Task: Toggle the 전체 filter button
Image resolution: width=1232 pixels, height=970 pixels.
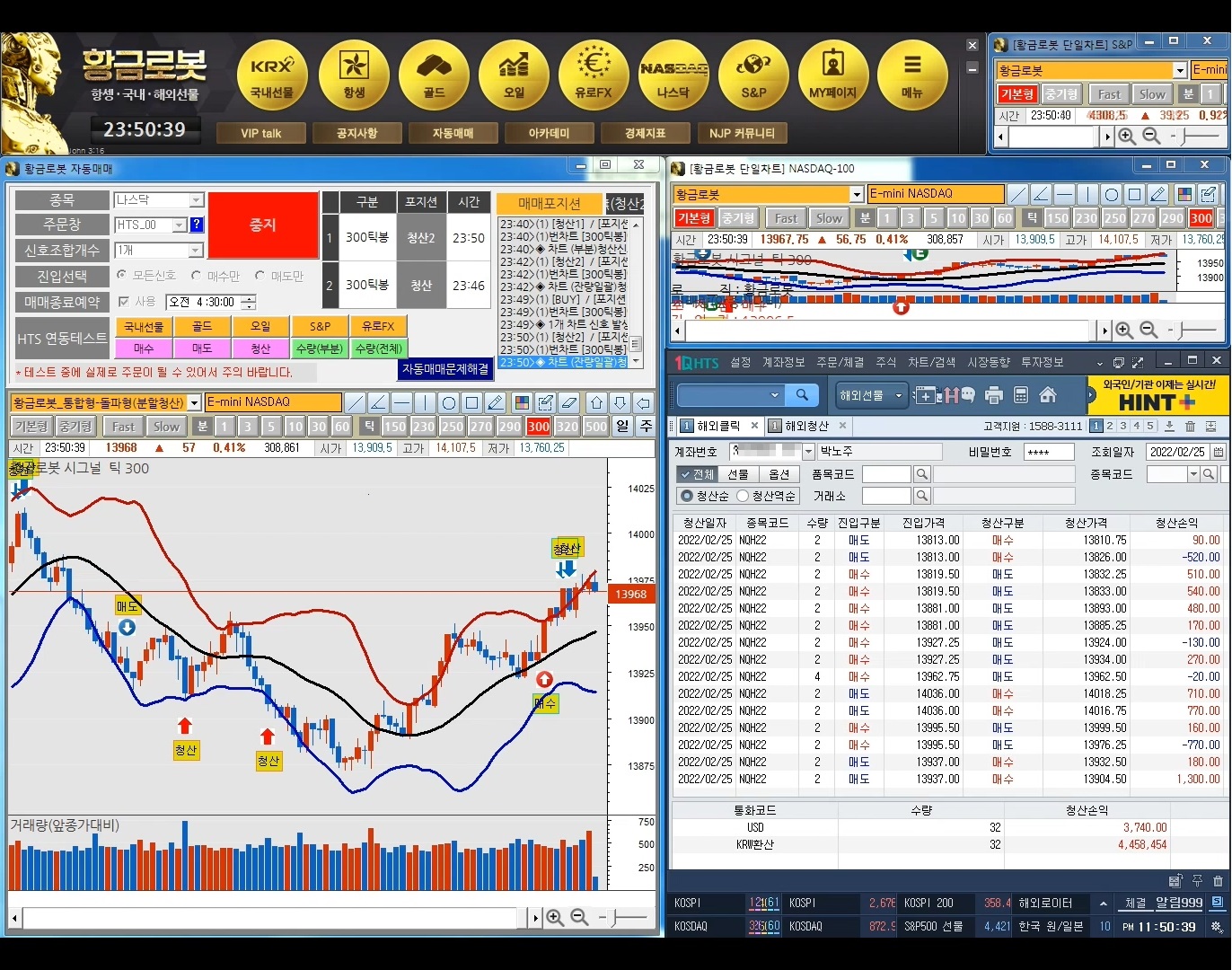Action: pos(697,474)
